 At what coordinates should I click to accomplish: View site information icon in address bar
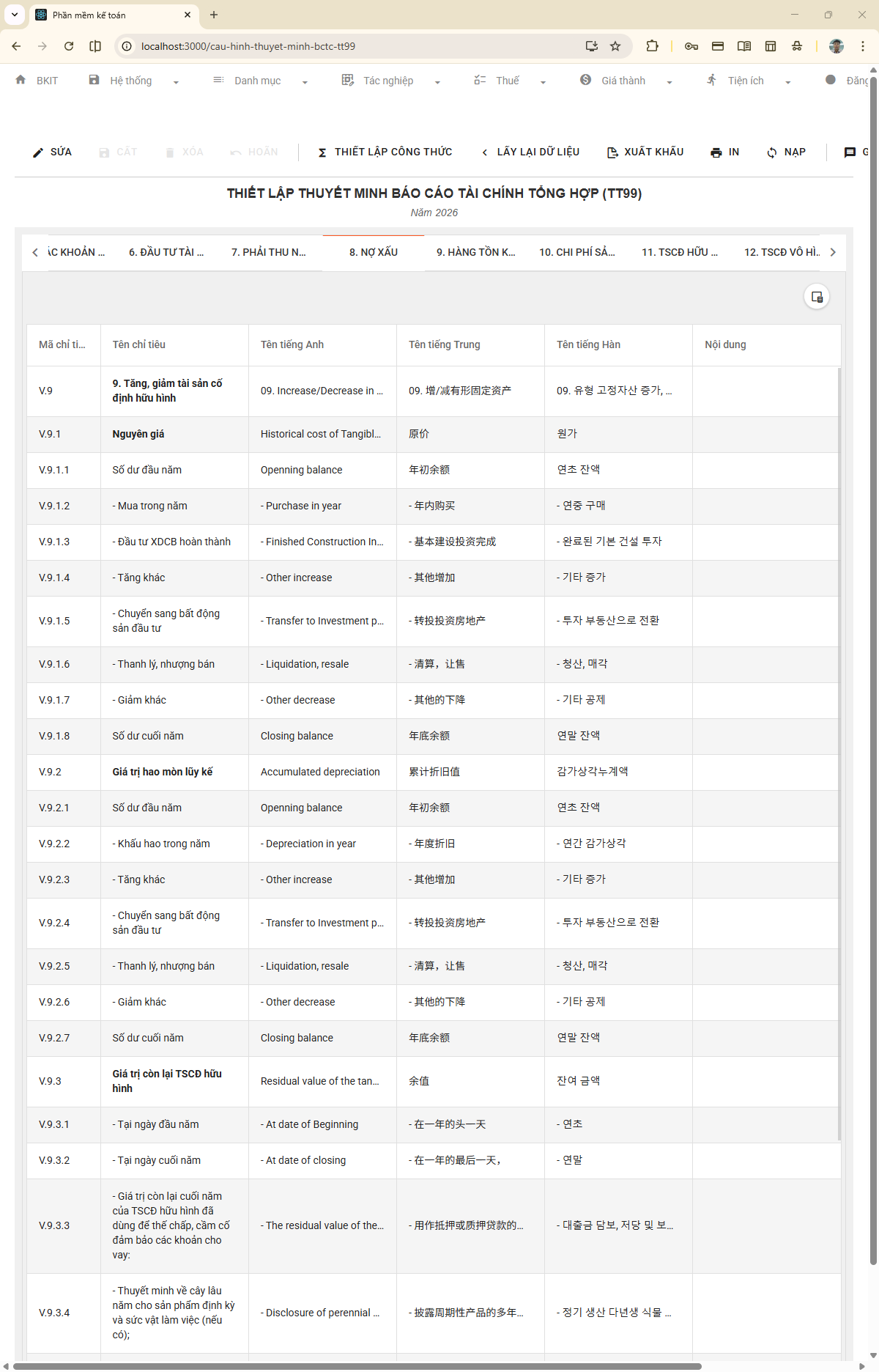pos(127,46)
